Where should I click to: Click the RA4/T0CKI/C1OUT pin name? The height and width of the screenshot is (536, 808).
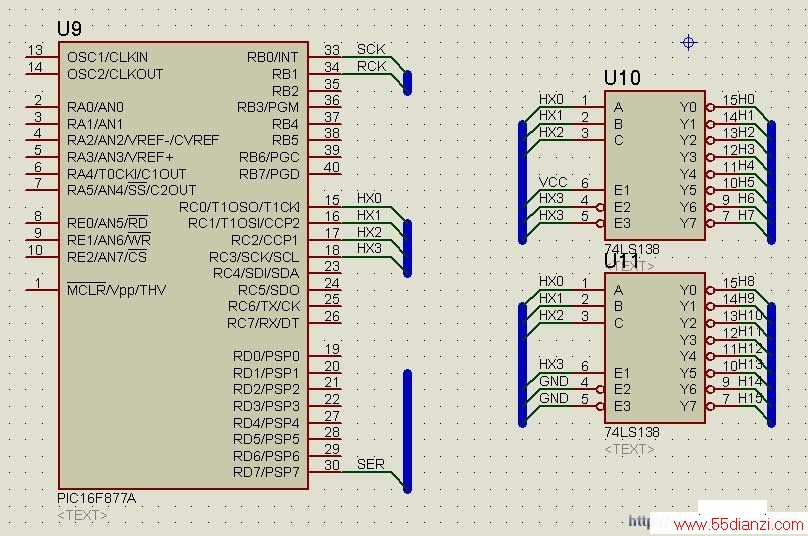126,174
